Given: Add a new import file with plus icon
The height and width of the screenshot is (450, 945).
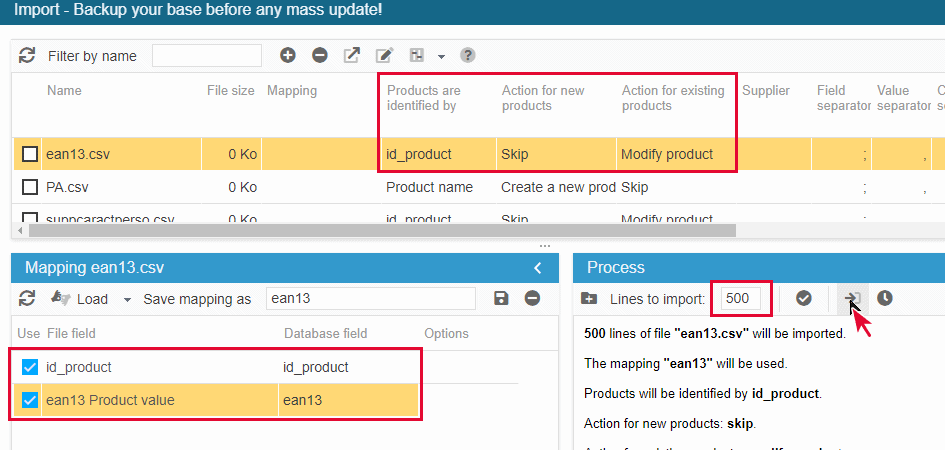Looking at the screenshot, I should click(x=288, y=56).
